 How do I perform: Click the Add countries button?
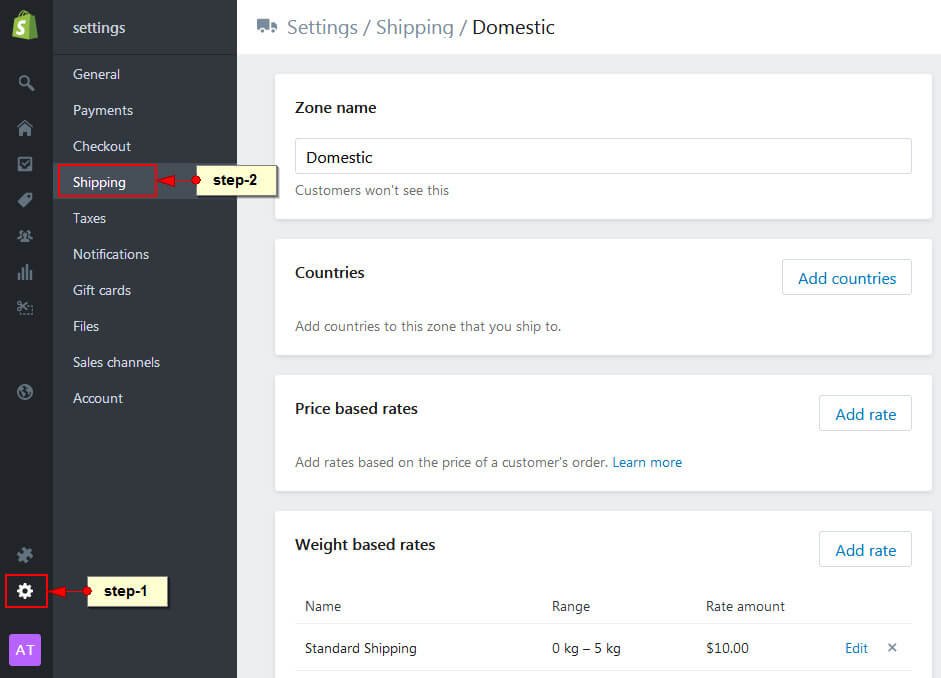[846, 278]
